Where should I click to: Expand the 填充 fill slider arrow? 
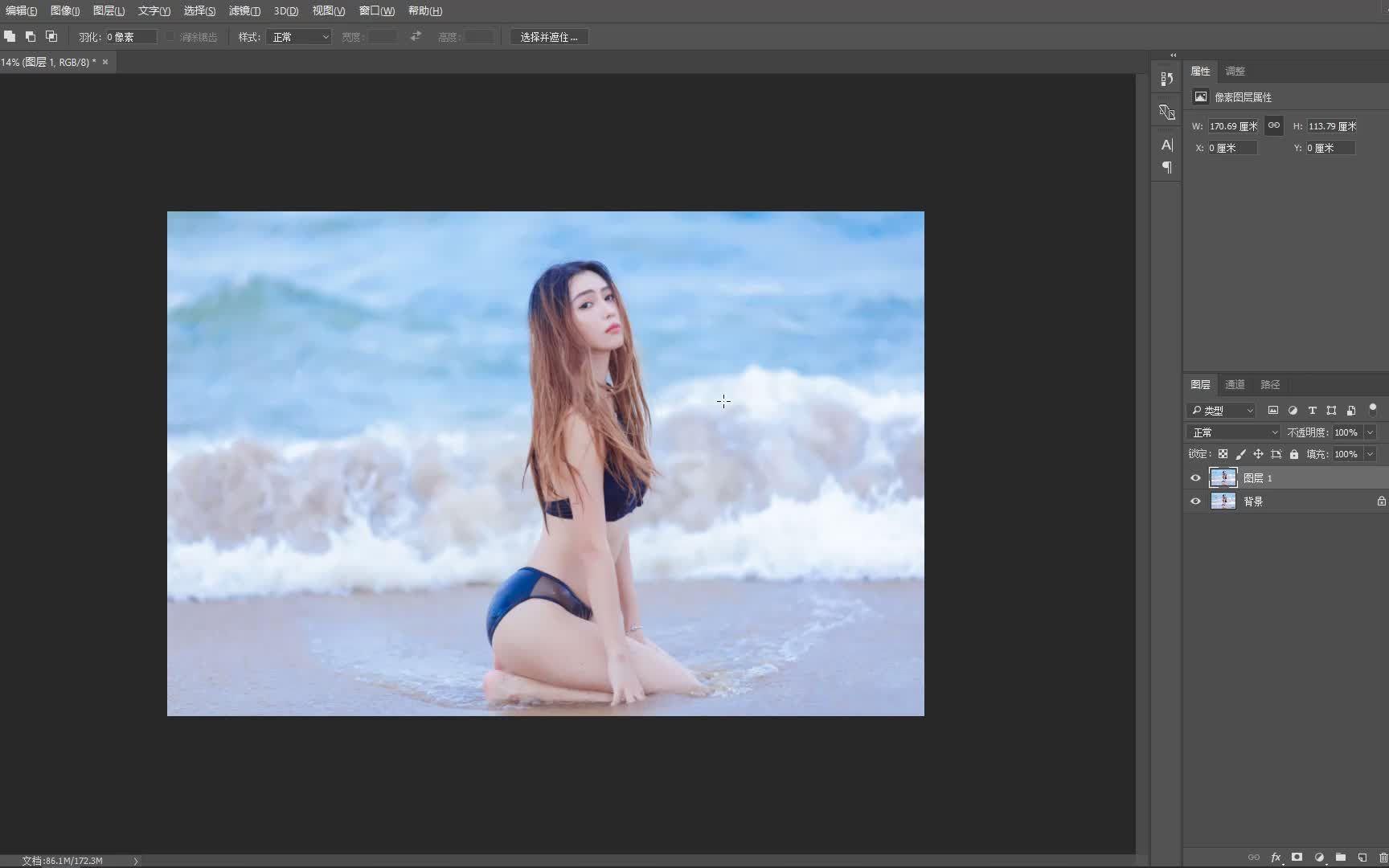pyautogui.click(x=1371, y=454)
